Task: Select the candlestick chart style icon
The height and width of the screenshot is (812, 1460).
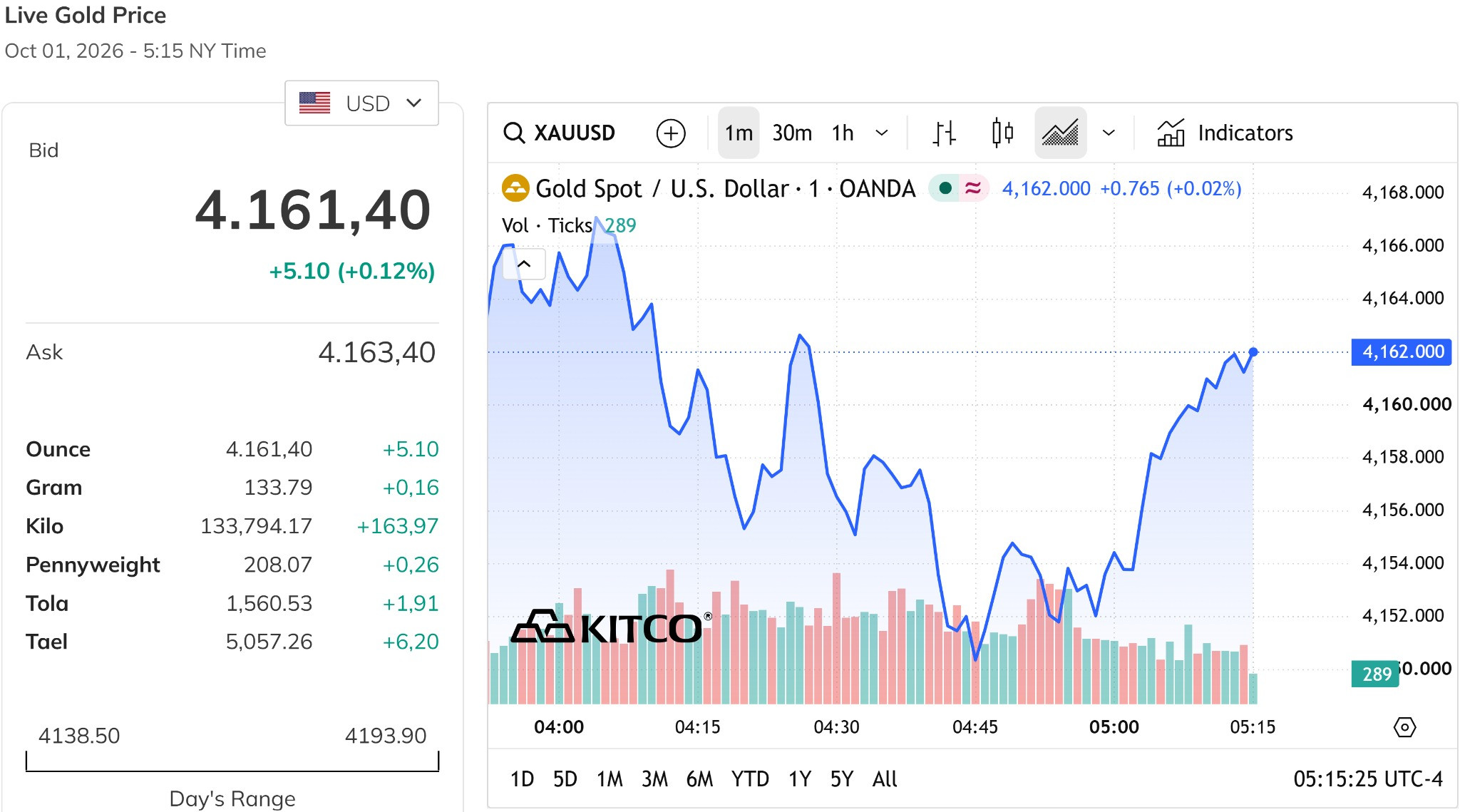Action: (1002, 133)
